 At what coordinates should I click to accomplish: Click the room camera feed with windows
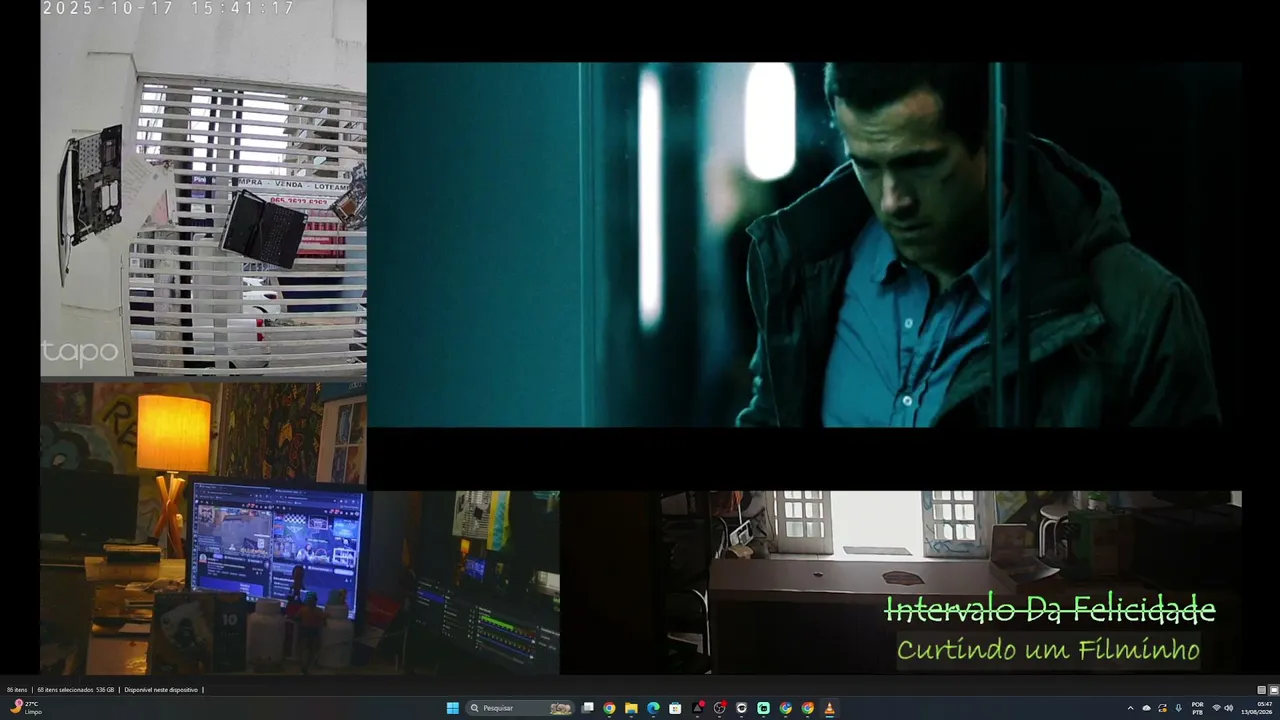[x=950, y=582]
